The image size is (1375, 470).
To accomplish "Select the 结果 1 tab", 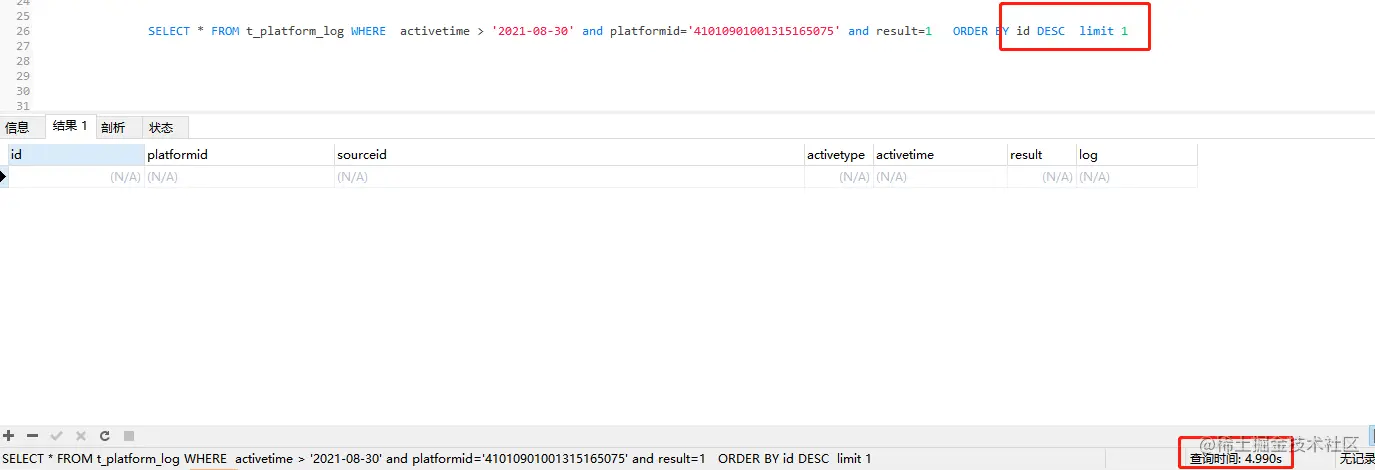I will 70,126.
